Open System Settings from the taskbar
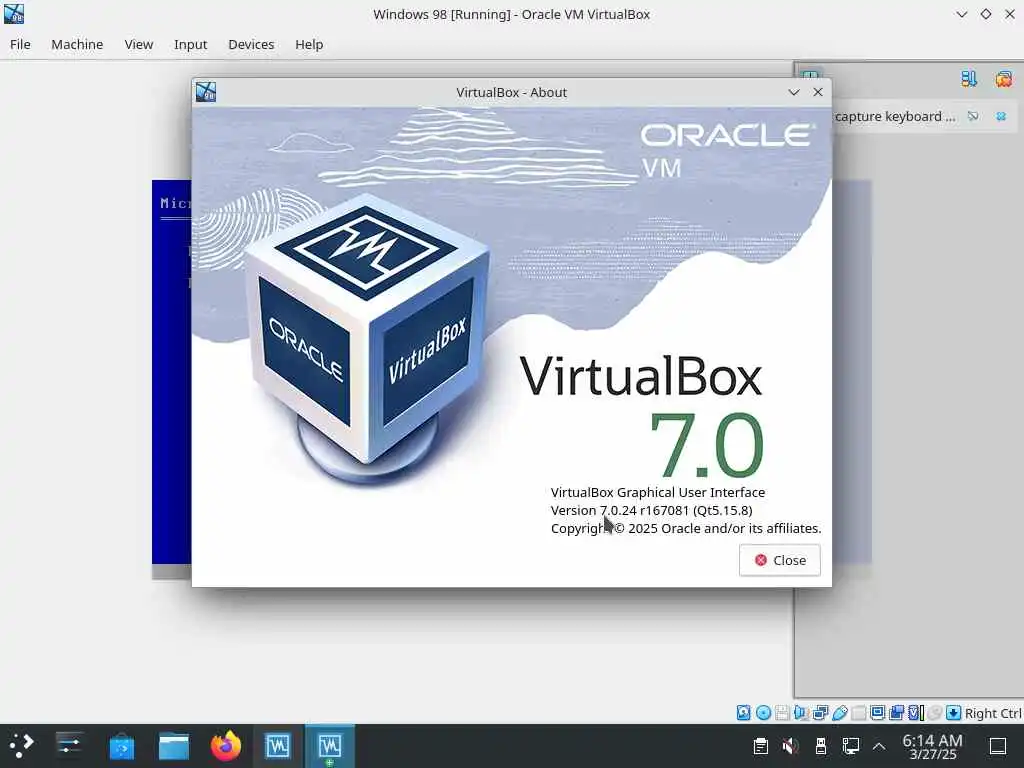 (69, 746)
